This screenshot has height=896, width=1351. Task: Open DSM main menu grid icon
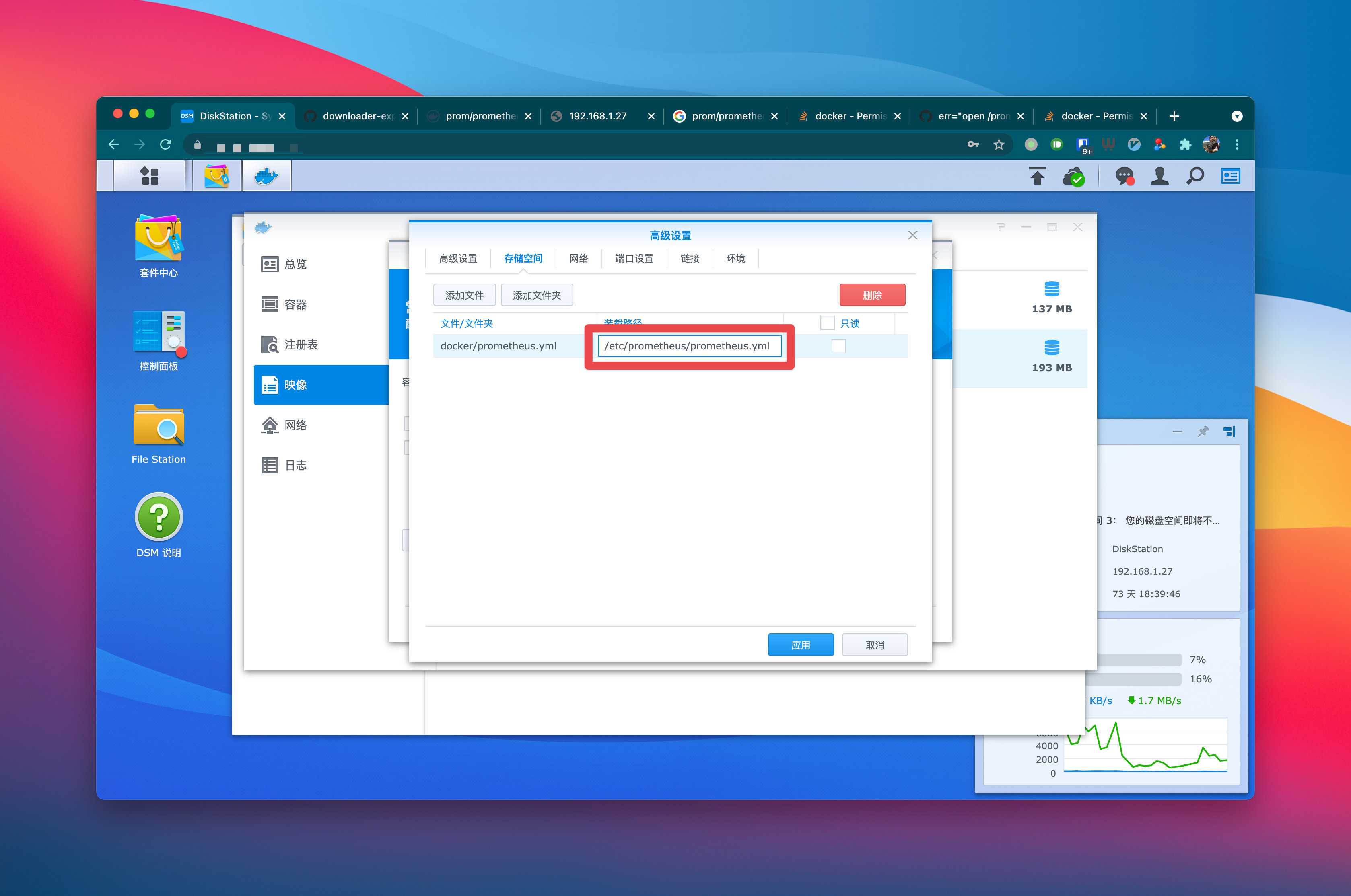point(149,176)
